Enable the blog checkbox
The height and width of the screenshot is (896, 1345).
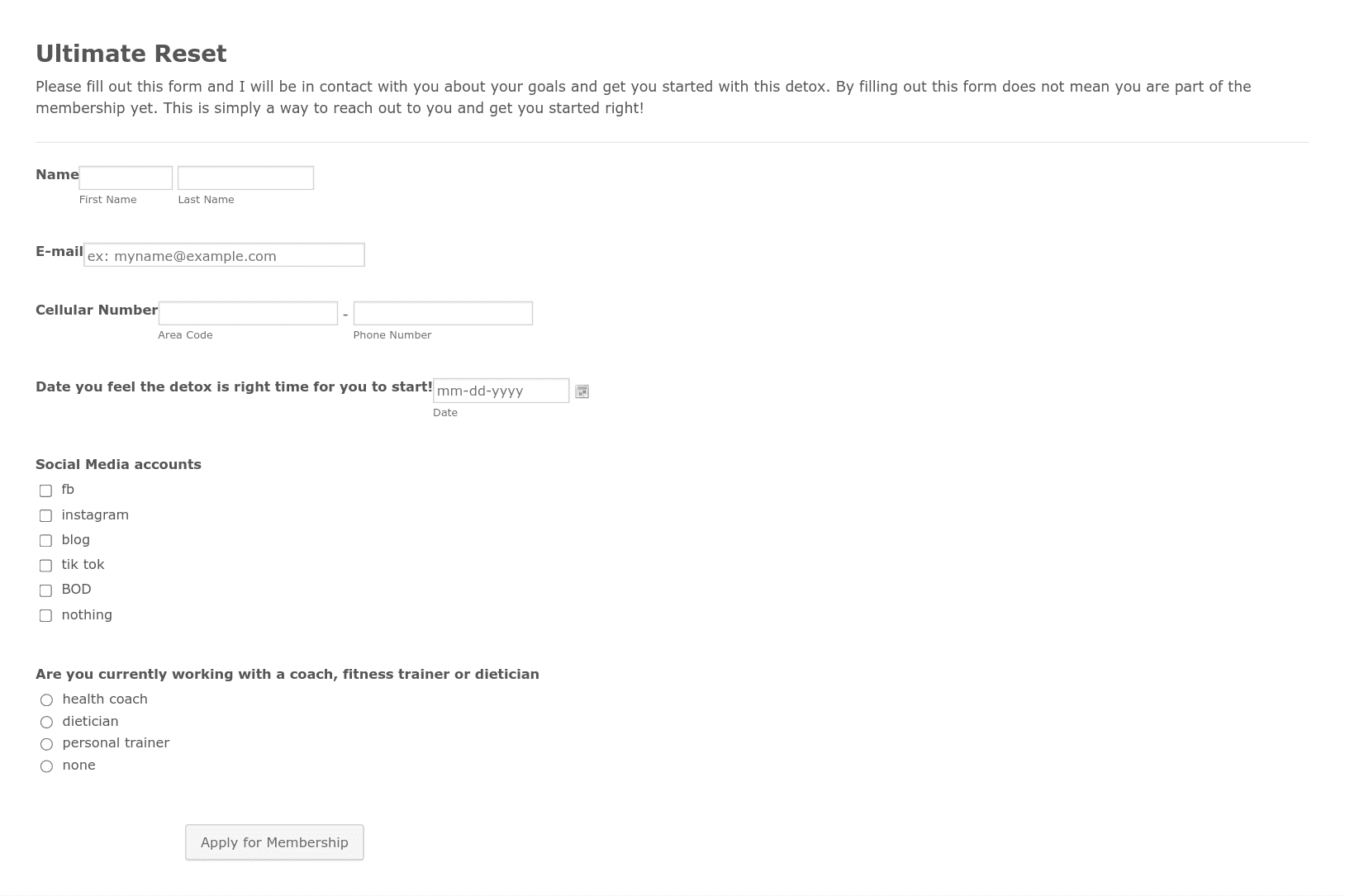coord(45,540)
